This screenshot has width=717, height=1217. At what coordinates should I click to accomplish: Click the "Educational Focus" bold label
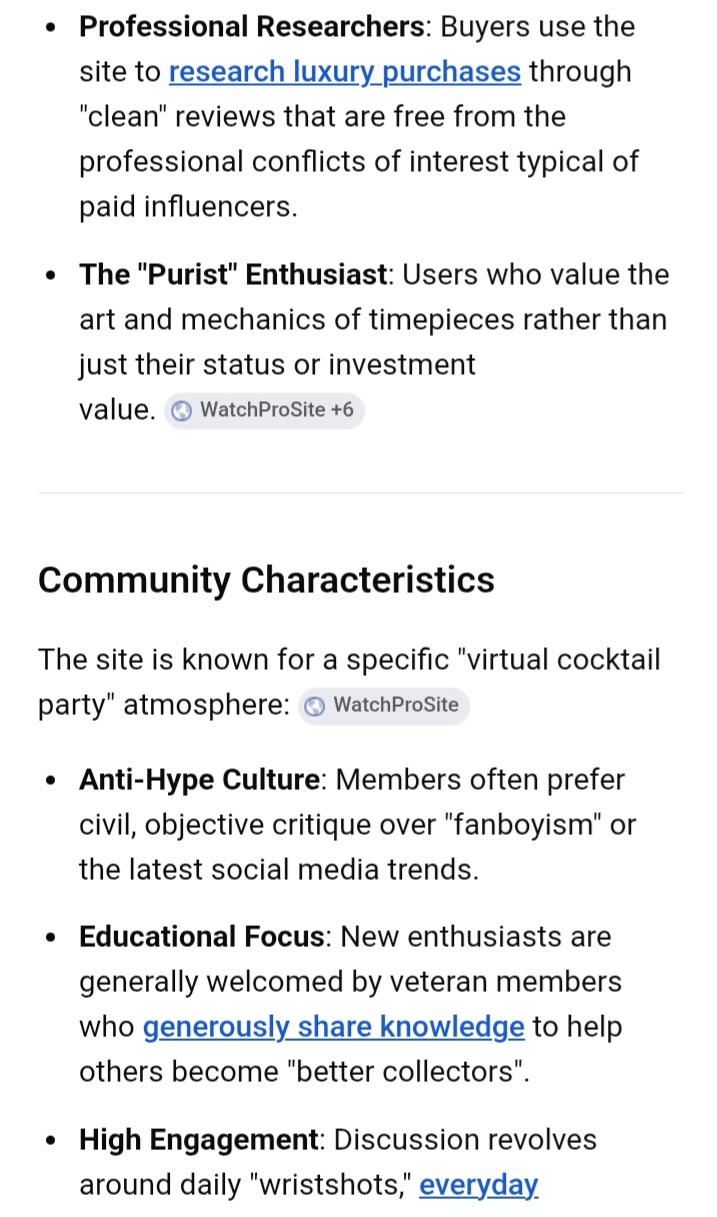pyautogui.click(x=202, y=937)
